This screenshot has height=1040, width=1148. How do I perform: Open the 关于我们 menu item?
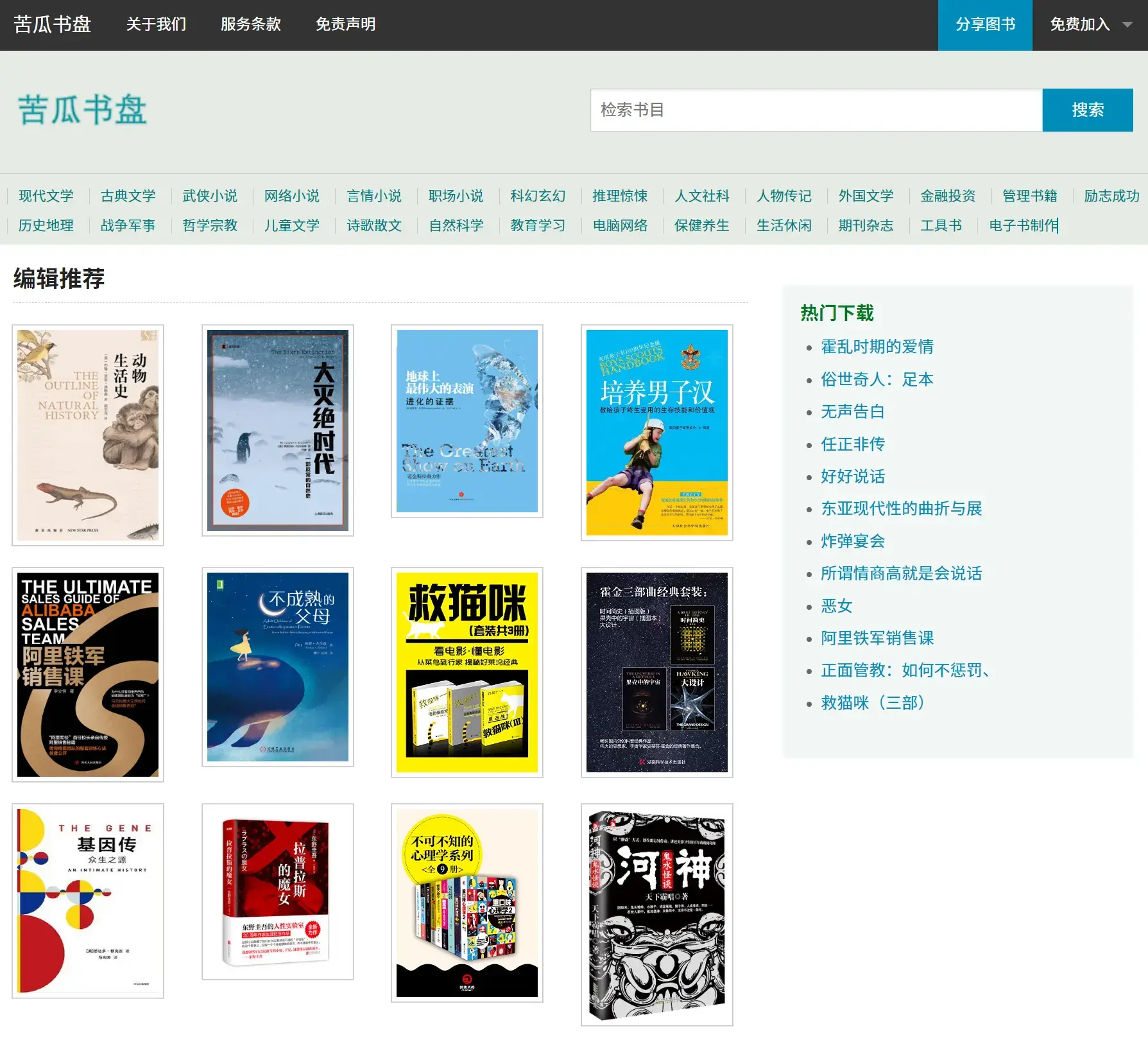[156, 24]
